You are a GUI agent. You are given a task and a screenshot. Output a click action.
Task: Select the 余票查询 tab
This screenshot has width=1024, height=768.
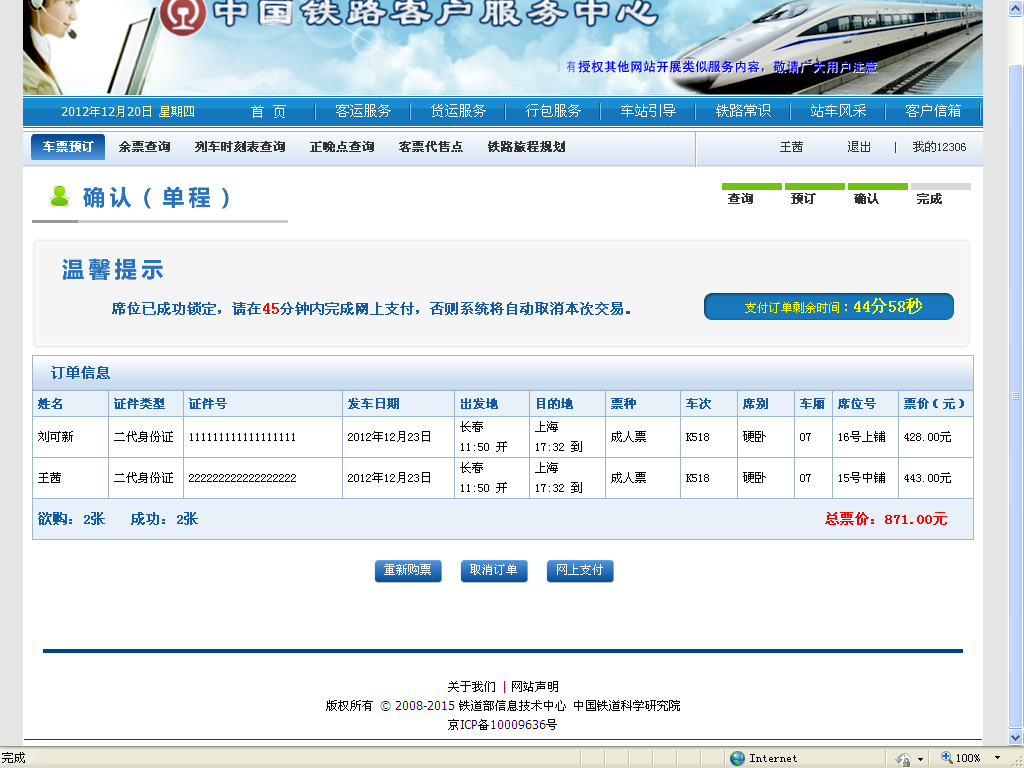(144, 147)
